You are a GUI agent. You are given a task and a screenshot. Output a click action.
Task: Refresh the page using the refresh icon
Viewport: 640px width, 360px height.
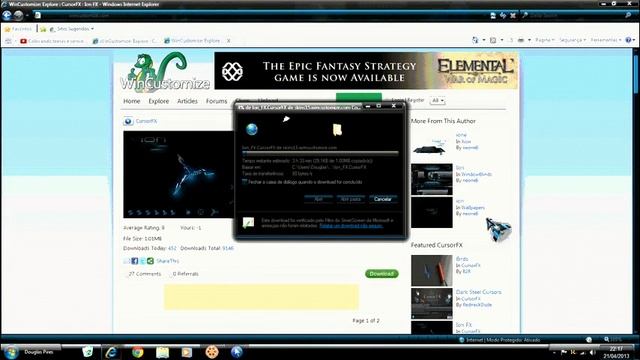503,16
